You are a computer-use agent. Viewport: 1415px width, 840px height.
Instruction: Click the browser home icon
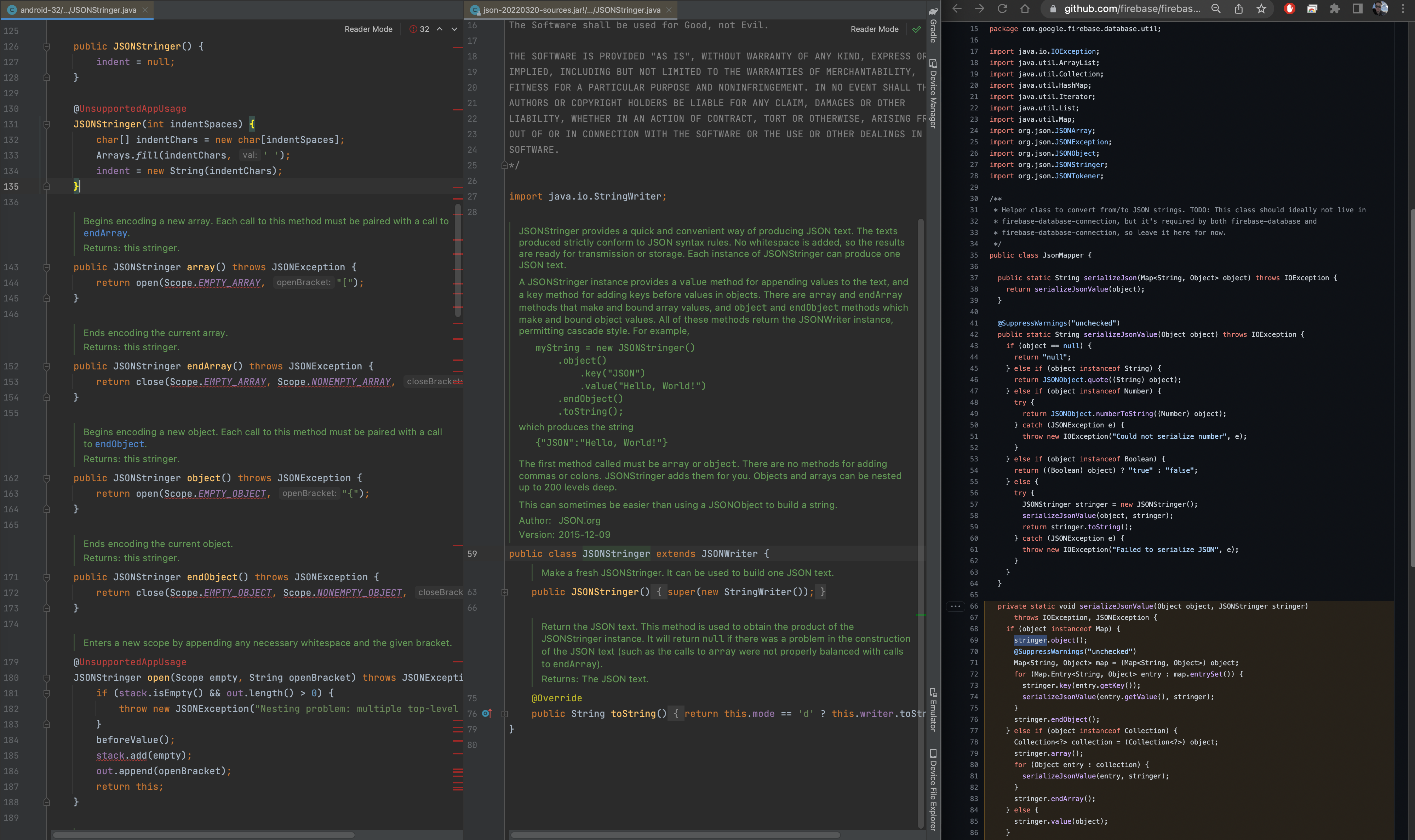(1025, 8)
